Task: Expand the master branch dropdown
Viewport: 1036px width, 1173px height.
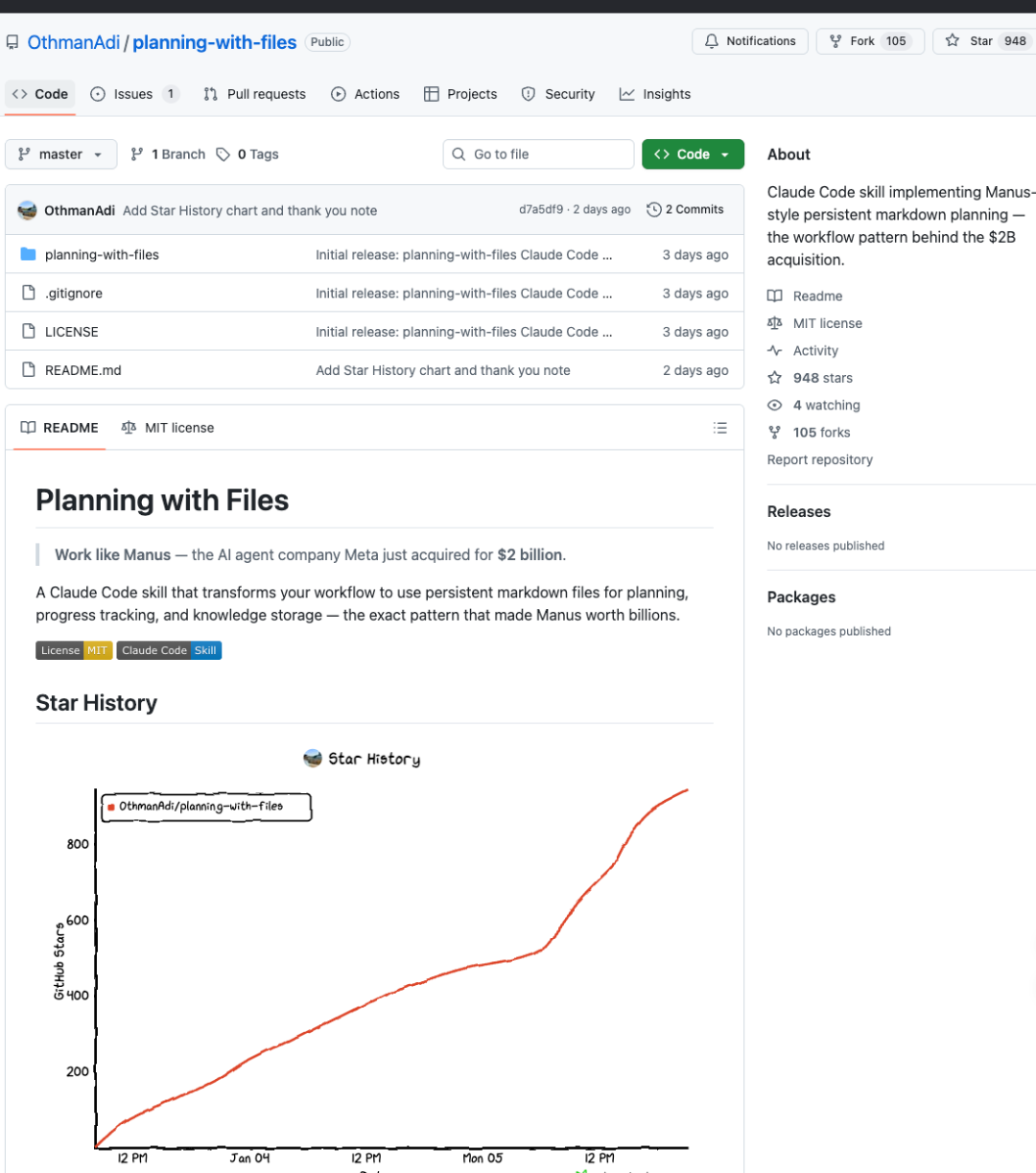Action: 60,154
